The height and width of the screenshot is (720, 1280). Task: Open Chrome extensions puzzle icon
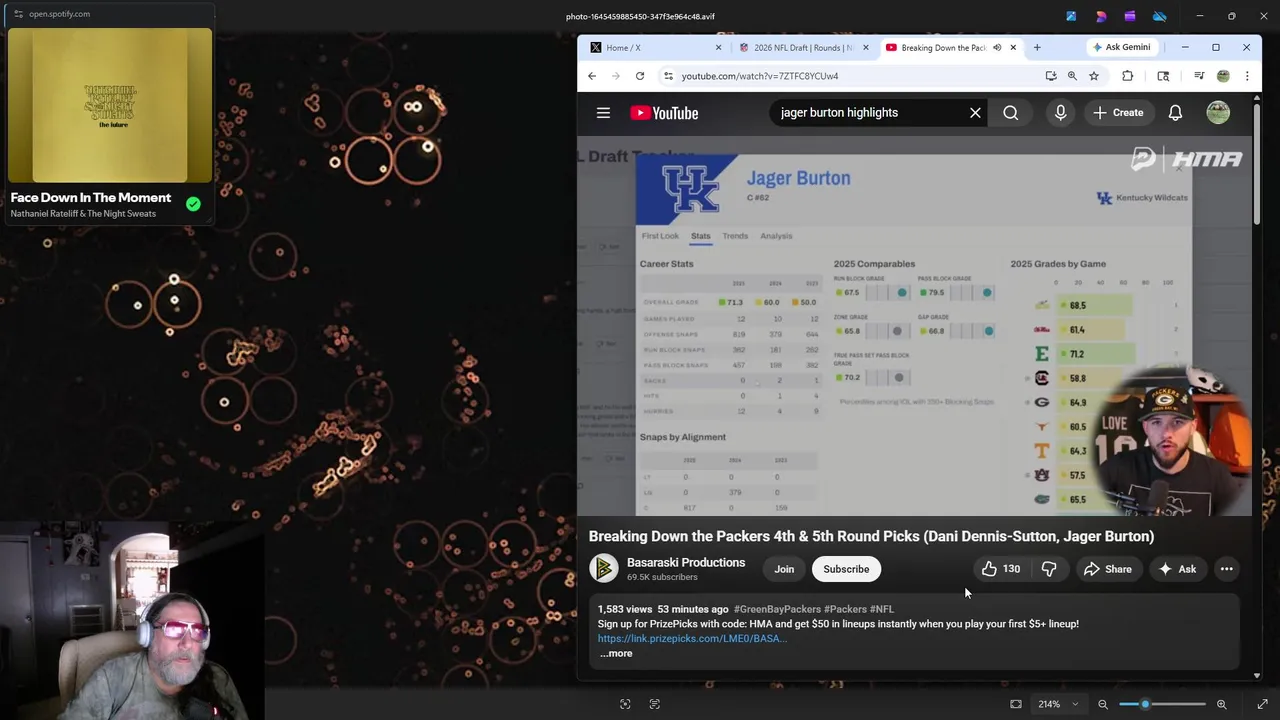1127,76
